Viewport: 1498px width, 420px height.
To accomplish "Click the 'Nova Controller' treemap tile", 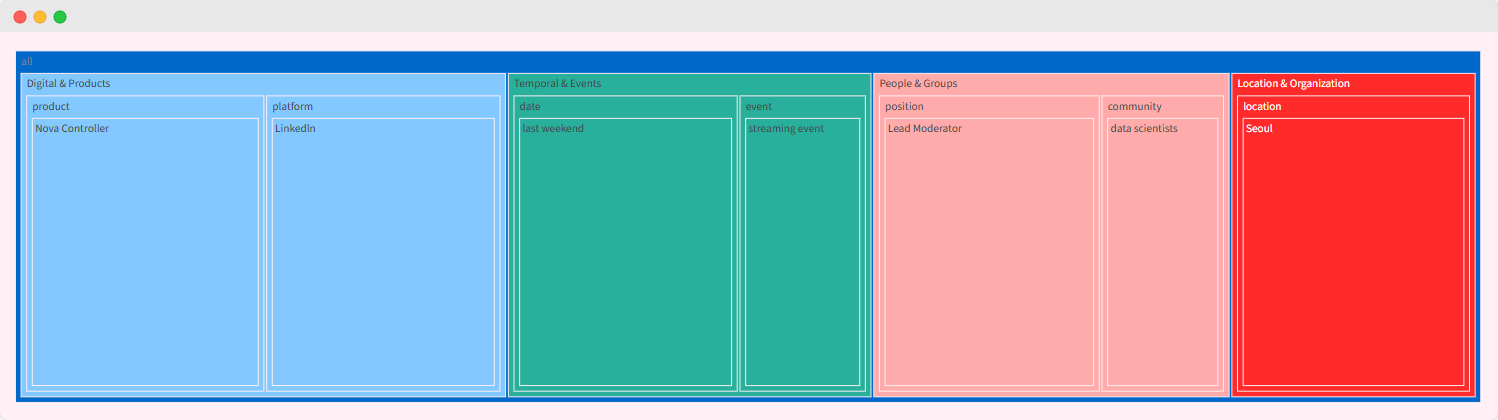I will point(145,252).
